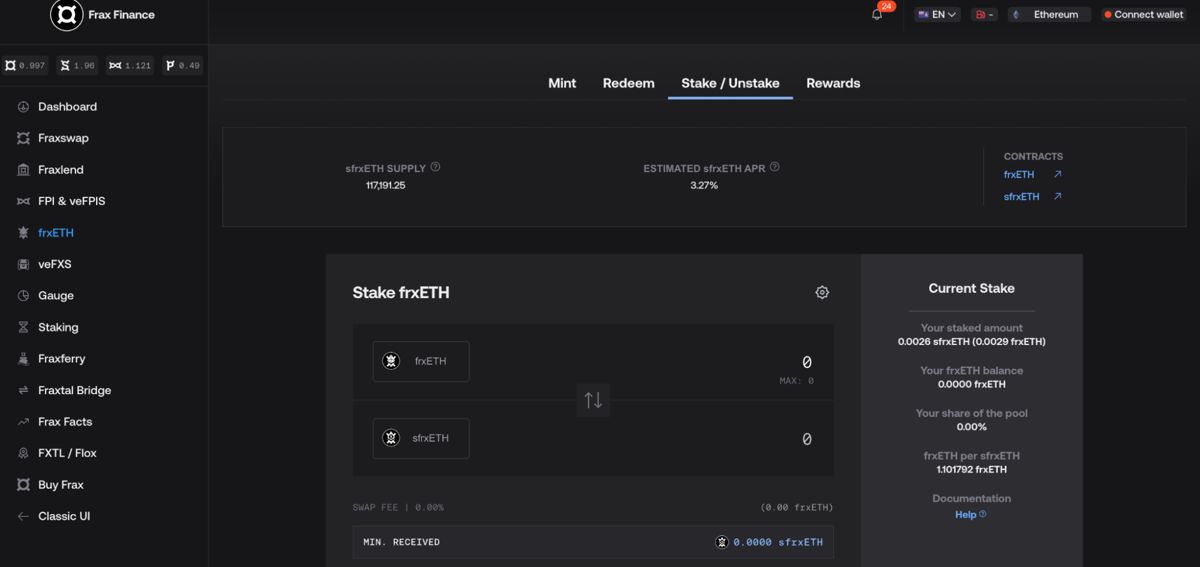Click the supply value 117,191.25

click(x=386, y=185)
